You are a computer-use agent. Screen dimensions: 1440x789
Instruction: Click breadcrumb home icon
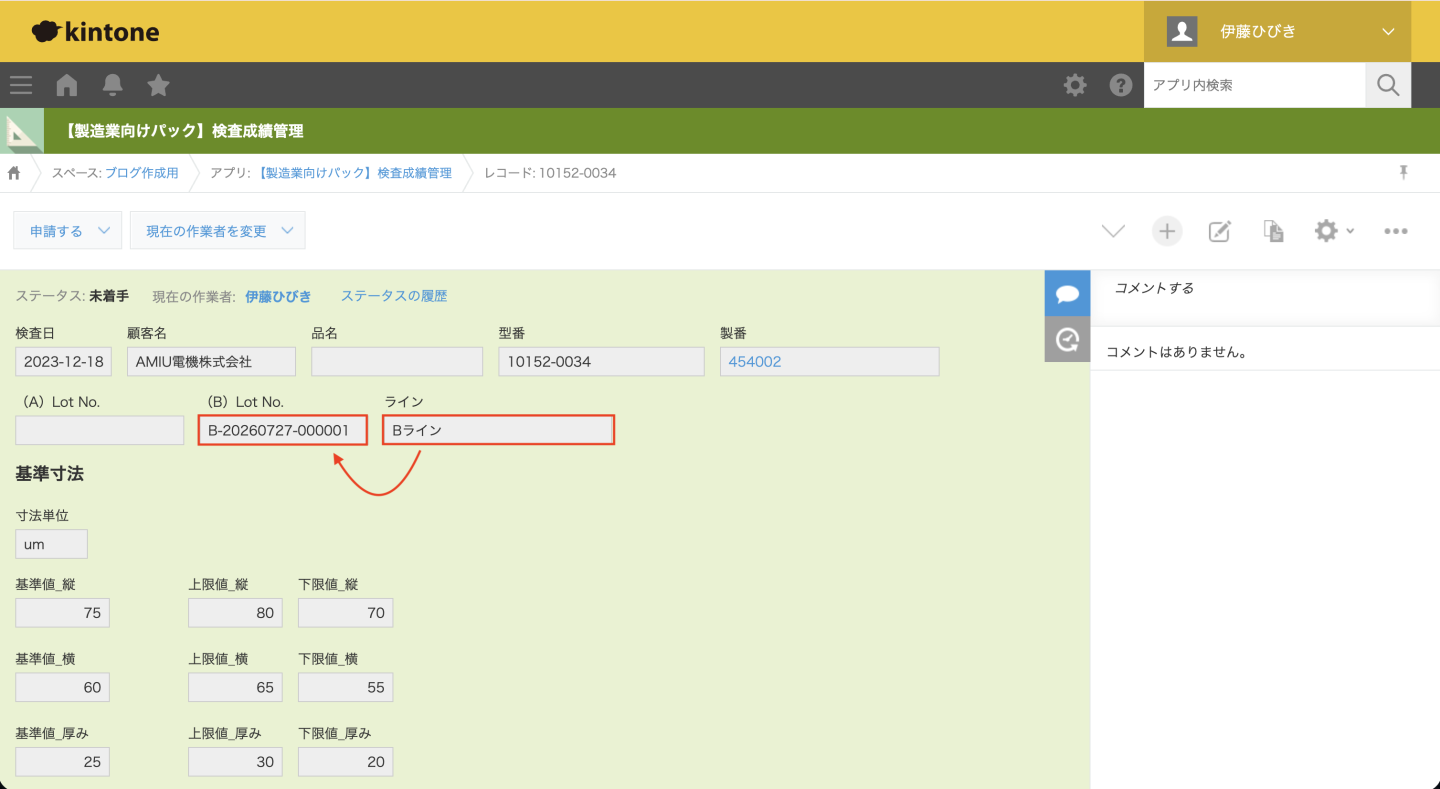tap(14, 173)
